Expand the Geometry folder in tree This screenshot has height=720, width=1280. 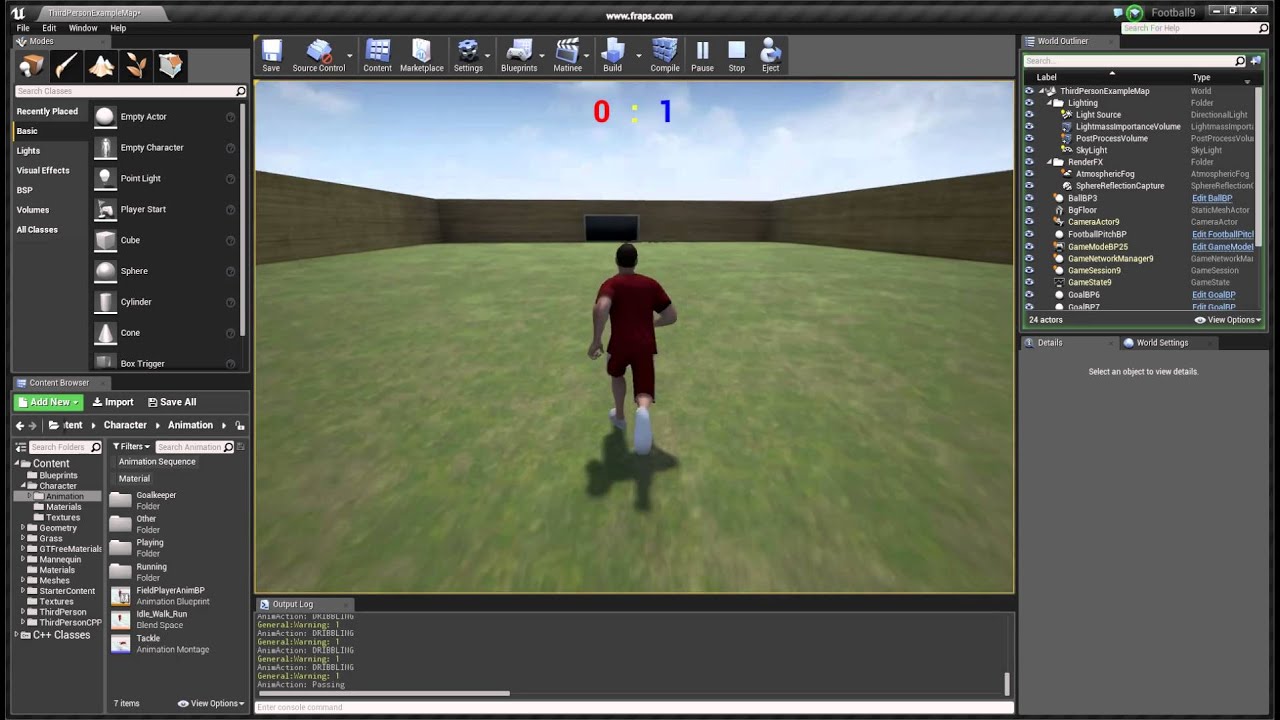pyautogui.click(x=23, y=528)
